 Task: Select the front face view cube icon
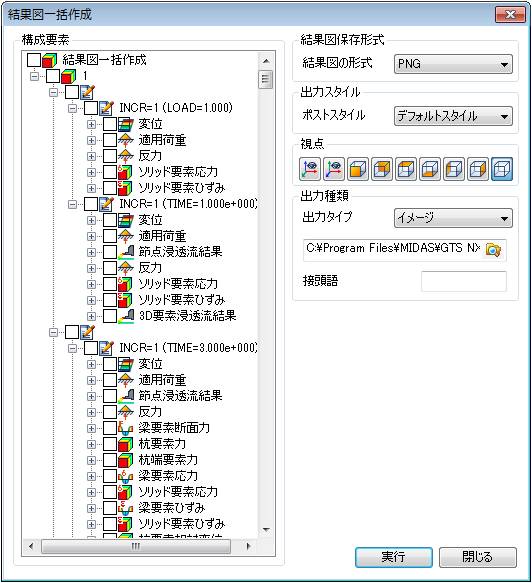click(x=358, y=169)
